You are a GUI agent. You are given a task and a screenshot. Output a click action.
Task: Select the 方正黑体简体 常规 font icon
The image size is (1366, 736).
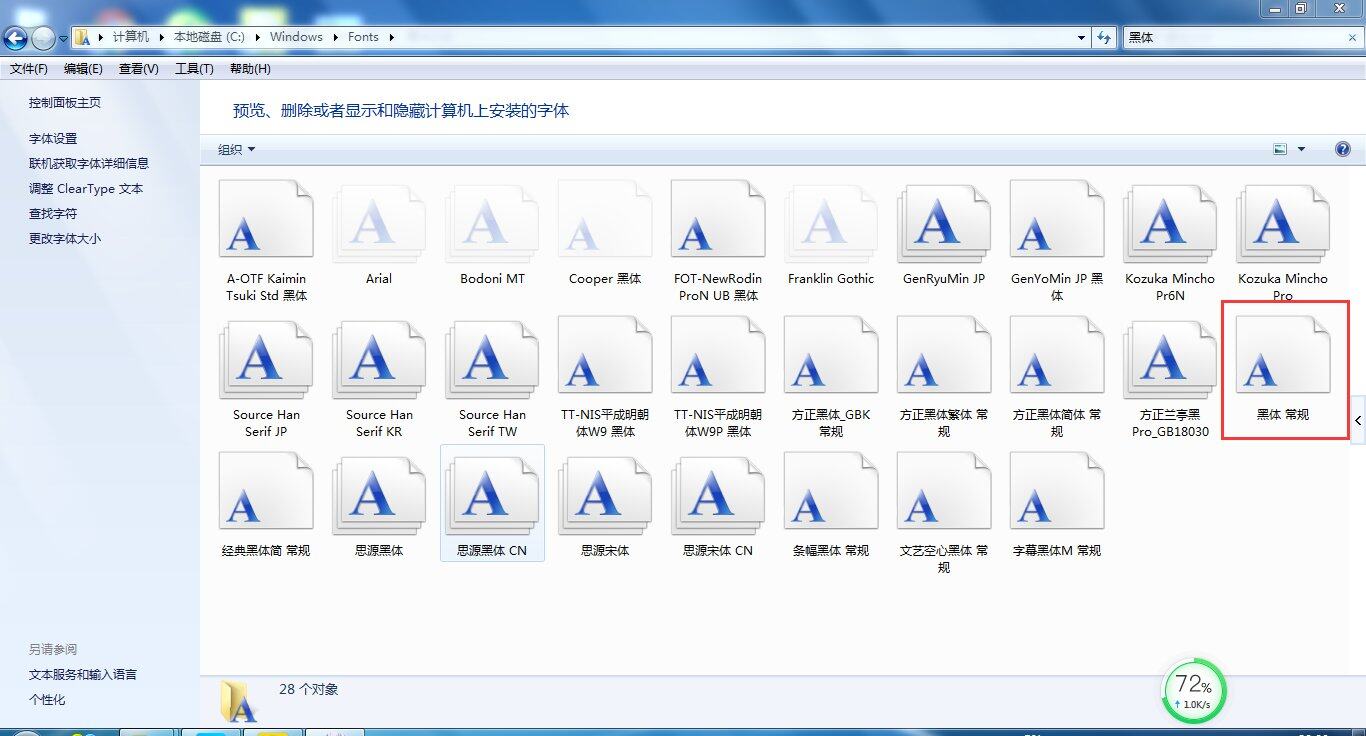(1057, 357)
